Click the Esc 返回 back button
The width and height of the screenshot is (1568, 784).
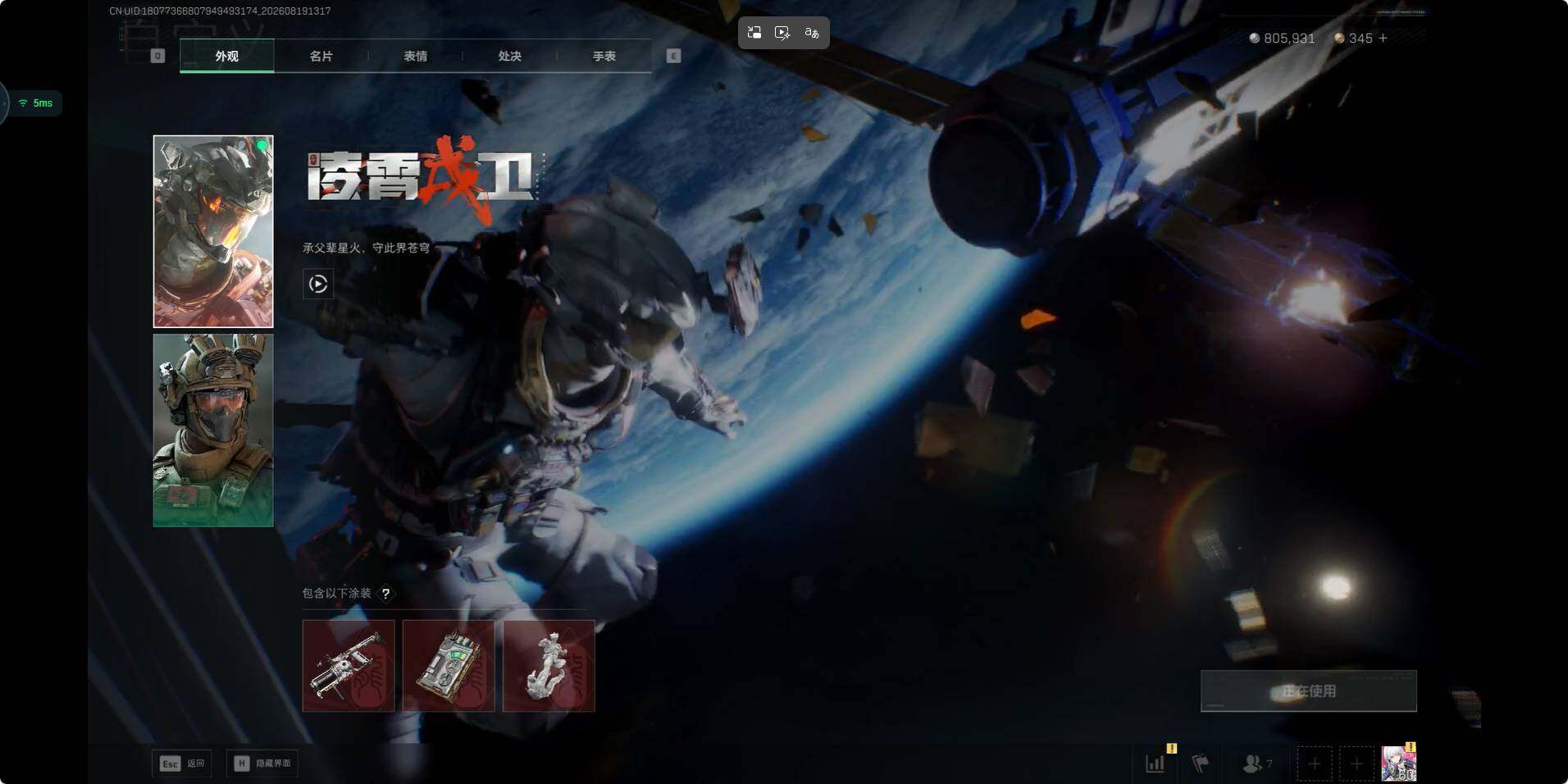point(182,763)
